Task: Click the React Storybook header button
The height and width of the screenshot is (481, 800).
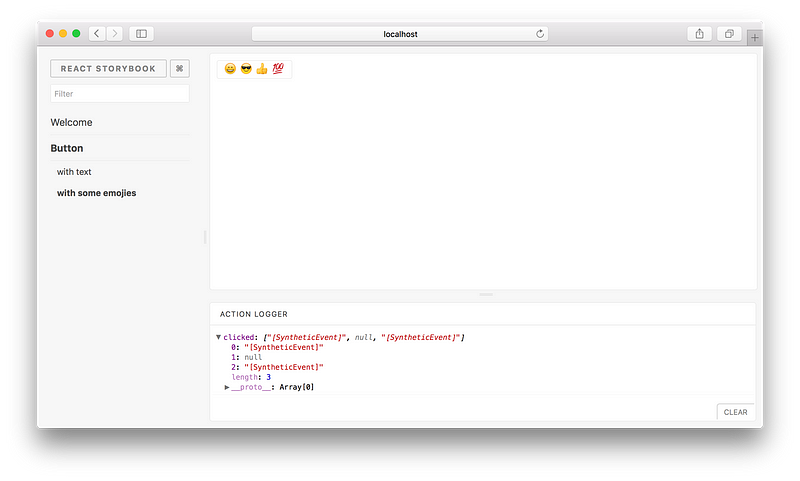Action: pyautogui.click(x=108, y=68)
